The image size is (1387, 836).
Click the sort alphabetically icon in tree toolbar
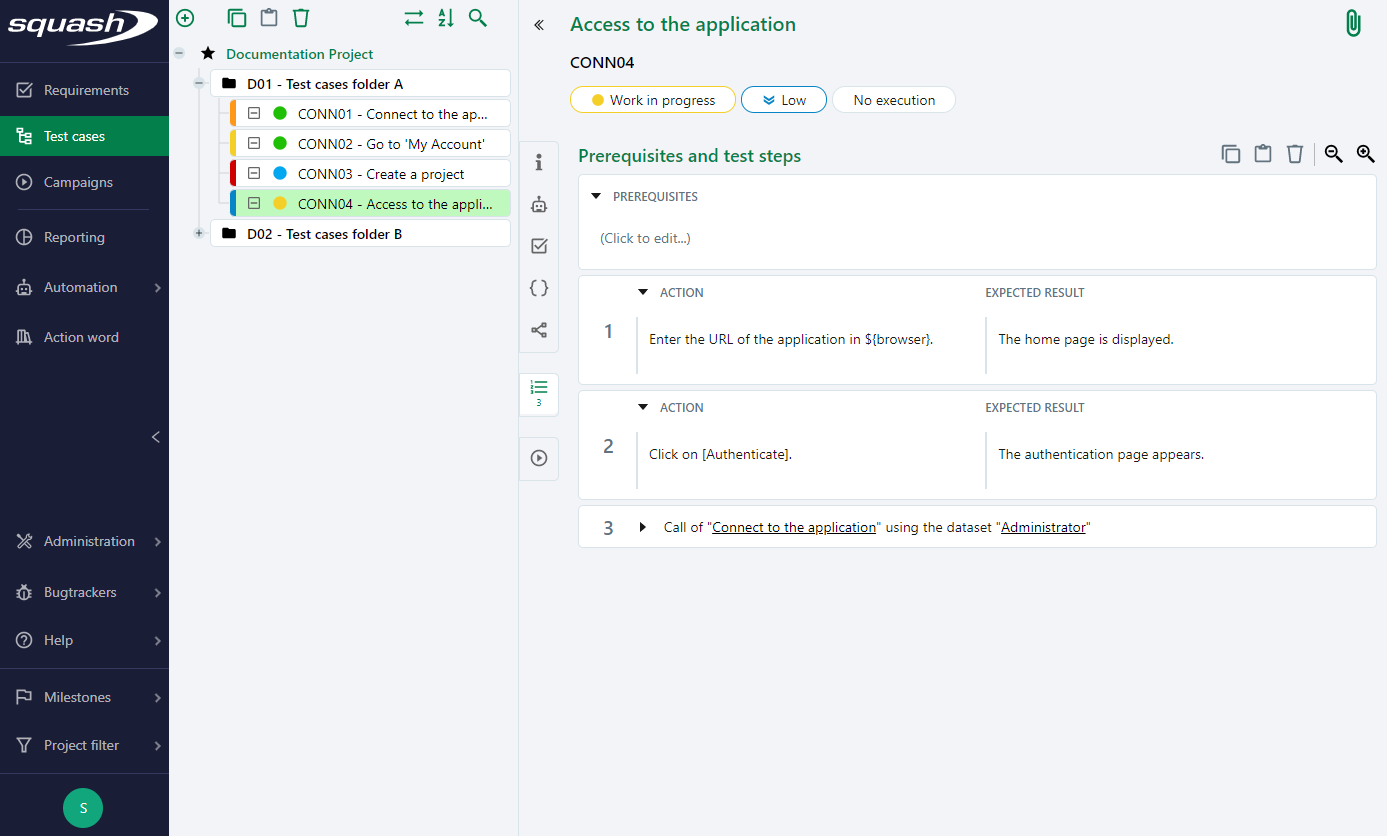tap(446, 18)
